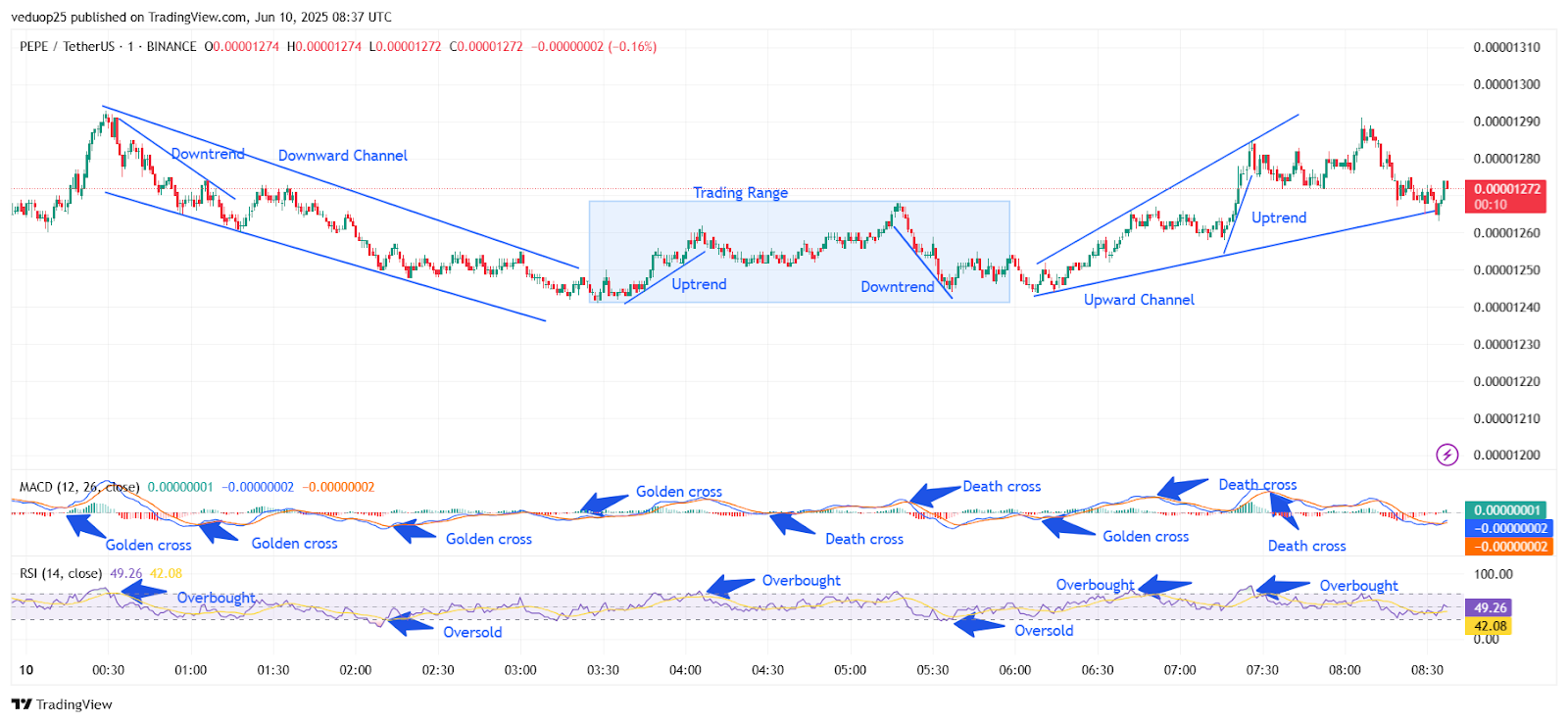The image size is (1568, 723).
Task: Click the 0.00001200 price axis label
Action: [x=1506, y=456]
